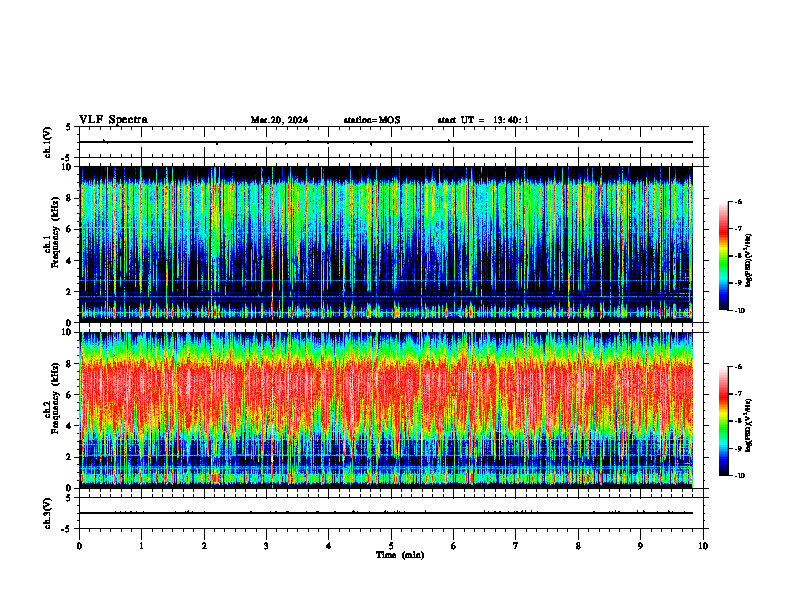792x612 pixels.
Task: Click the "-8" tick on ch.2 color bar
Action: tap(738, 421)
